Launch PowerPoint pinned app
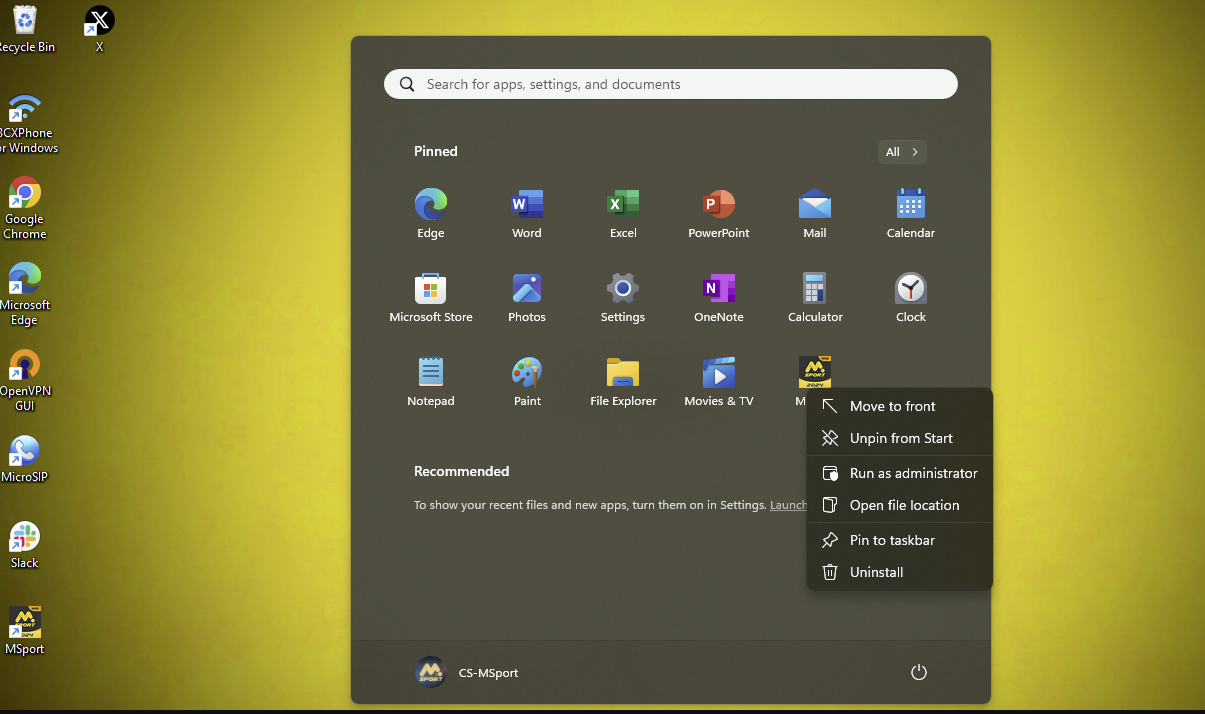The width and height of the screenshot is (1205, 714). [x=718, y=213]
